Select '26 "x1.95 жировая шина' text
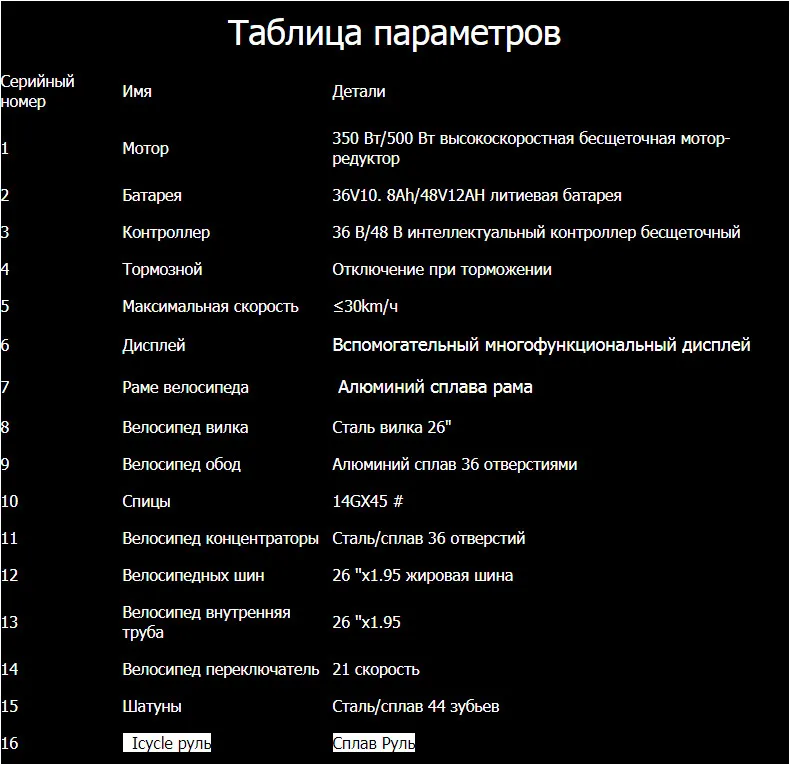The width and height of the screenshot is (790, 764). pos(423,576)
